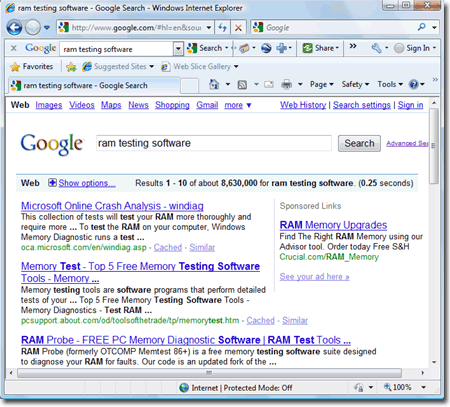This screenshot has height=407, width=450.
Task: Open Memory Test Top 5 Free result
Action: [140, 272]
